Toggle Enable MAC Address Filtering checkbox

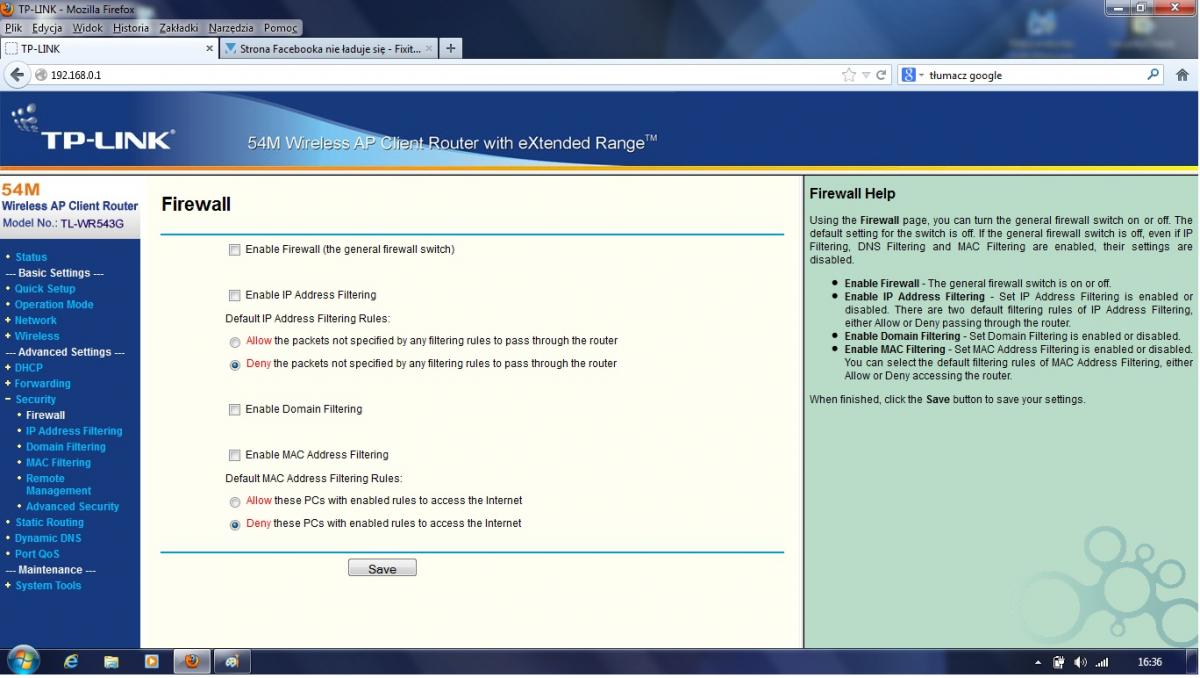coord(235,455)
